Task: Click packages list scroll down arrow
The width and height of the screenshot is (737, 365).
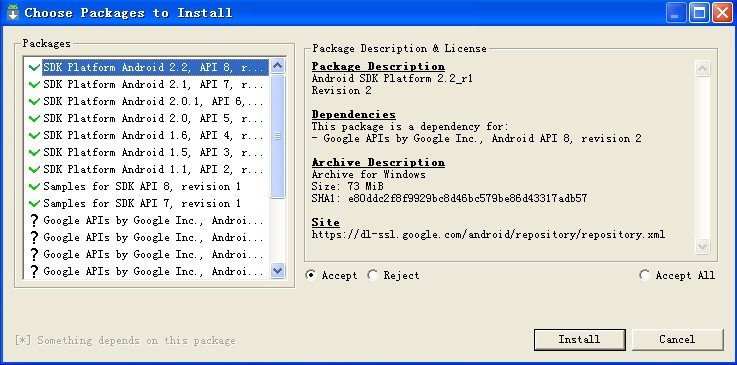Action: click(278, 271)
